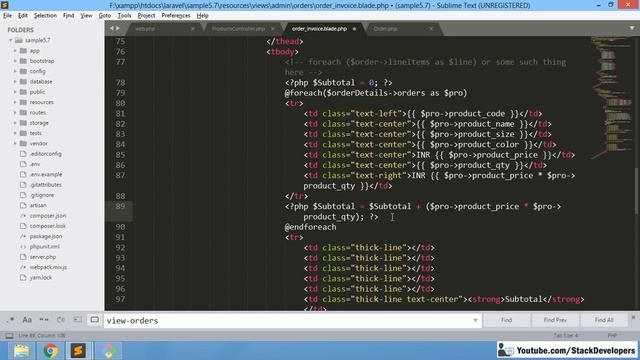This screenshot has width=640, height=360.
Task: Open composer.json in the sidebar
Action: pos(47,216)
